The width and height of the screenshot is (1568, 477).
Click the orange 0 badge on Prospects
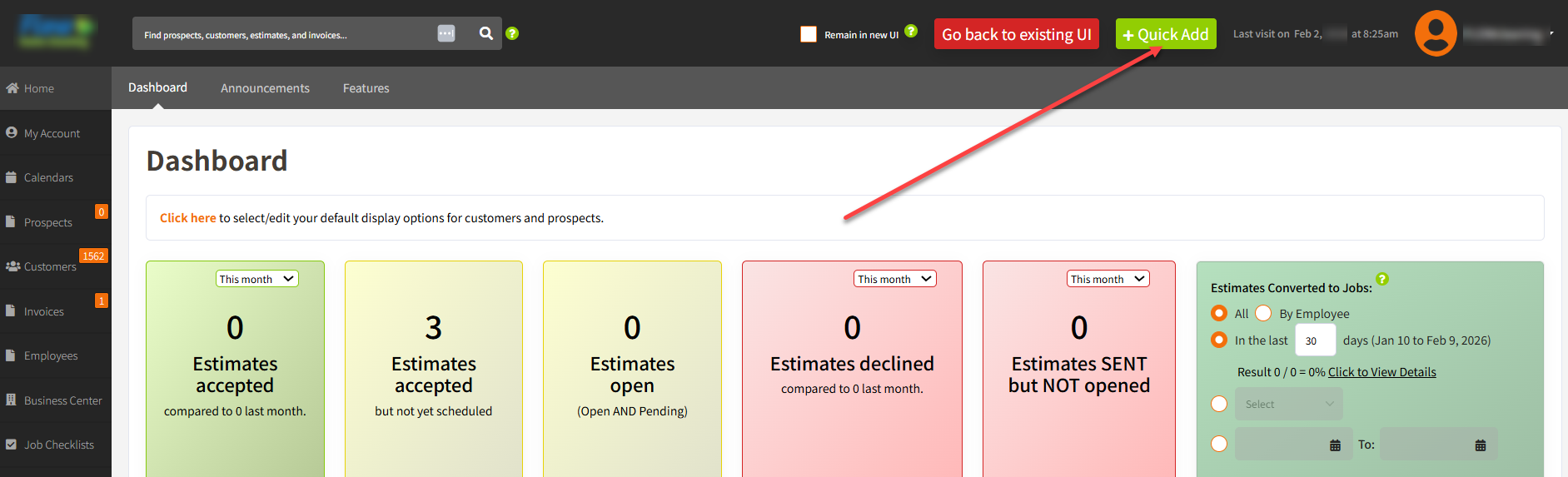coord(102,211)
